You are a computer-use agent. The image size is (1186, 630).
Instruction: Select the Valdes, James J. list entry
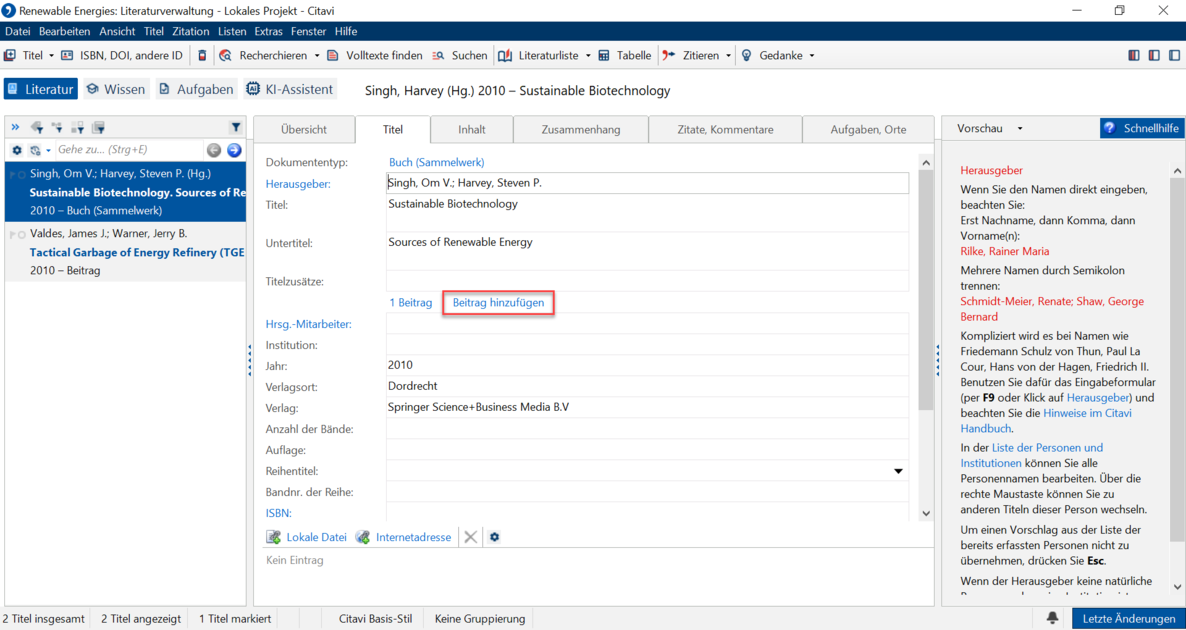point(126,251)
